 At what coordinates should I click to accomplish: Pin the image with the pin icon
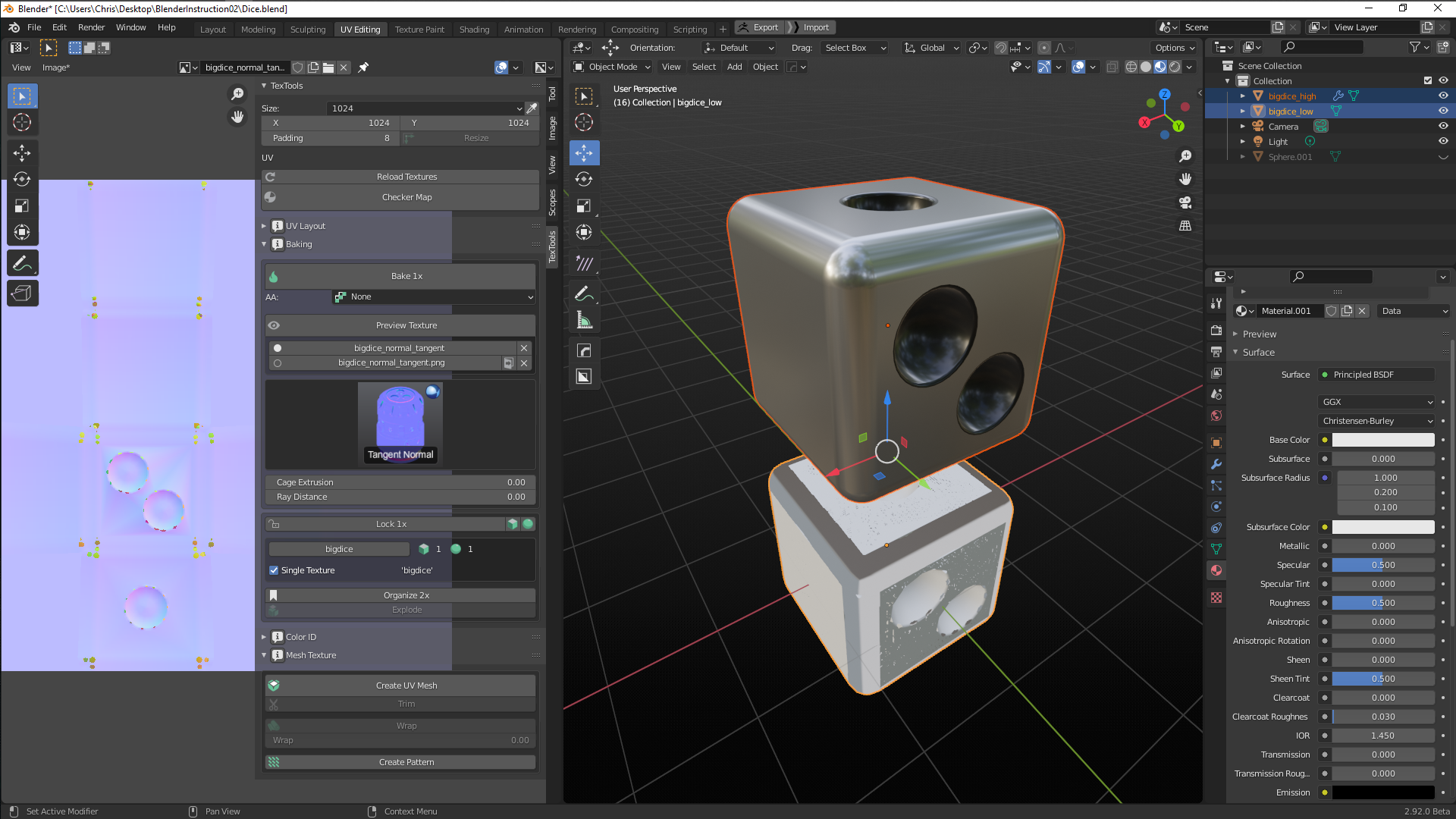(x=363, y=67)
